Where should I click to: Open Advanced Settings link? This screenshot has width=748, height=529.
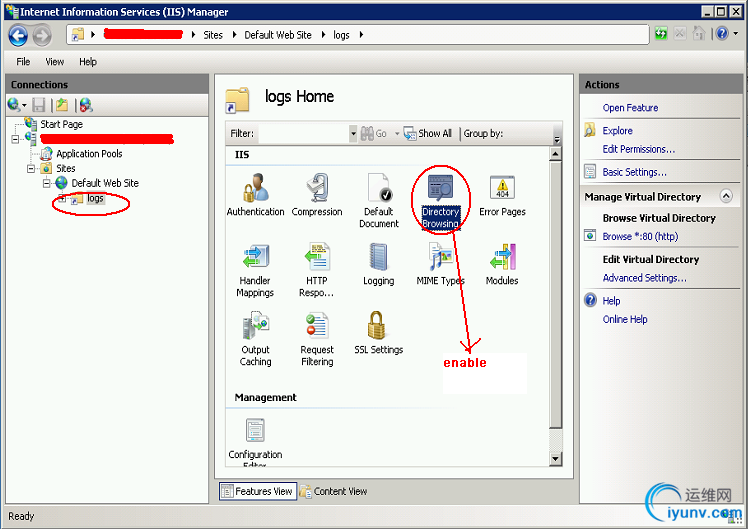644,278
